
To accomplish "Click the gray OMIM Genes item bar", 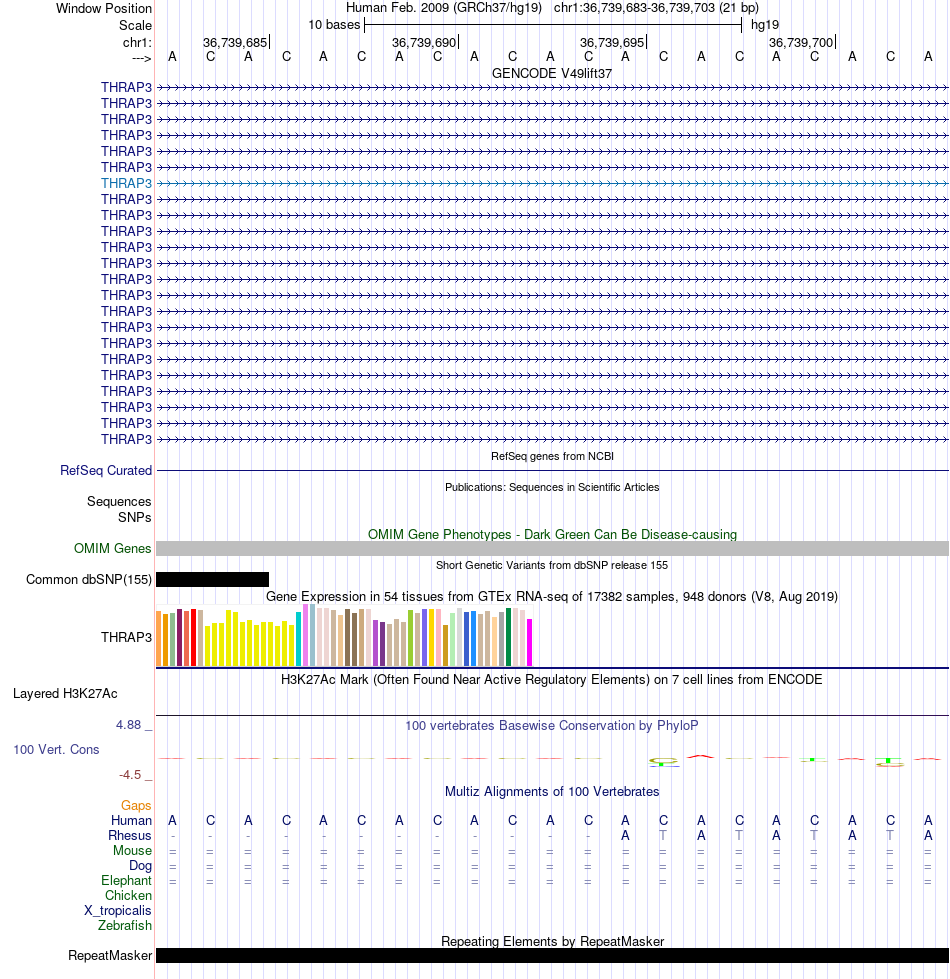I will 552,548.
